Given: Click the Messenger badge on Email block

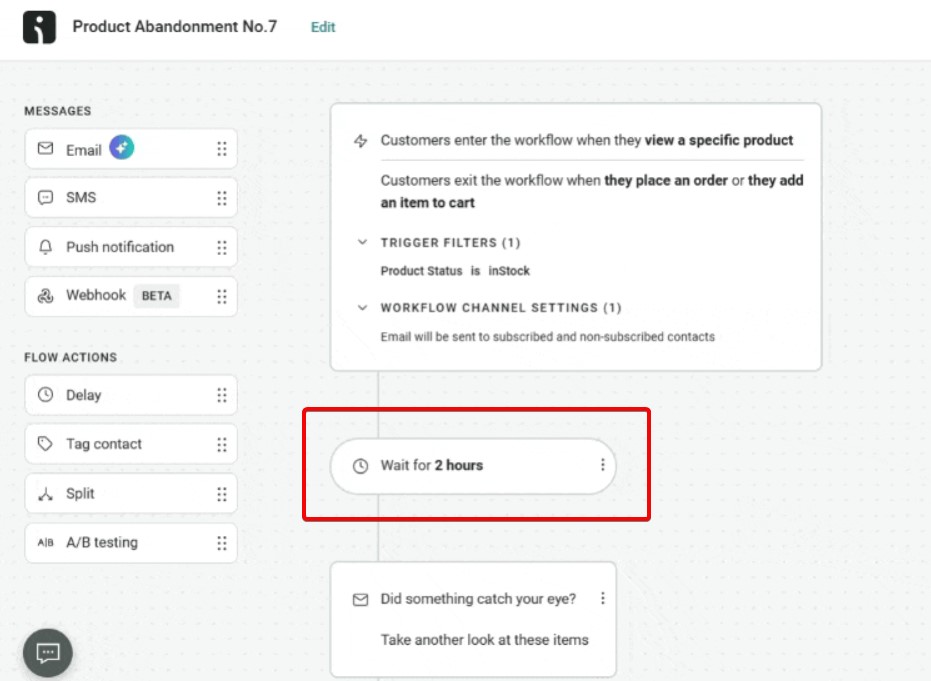Looking at the screenshot, I should click(x=120, y=147).
